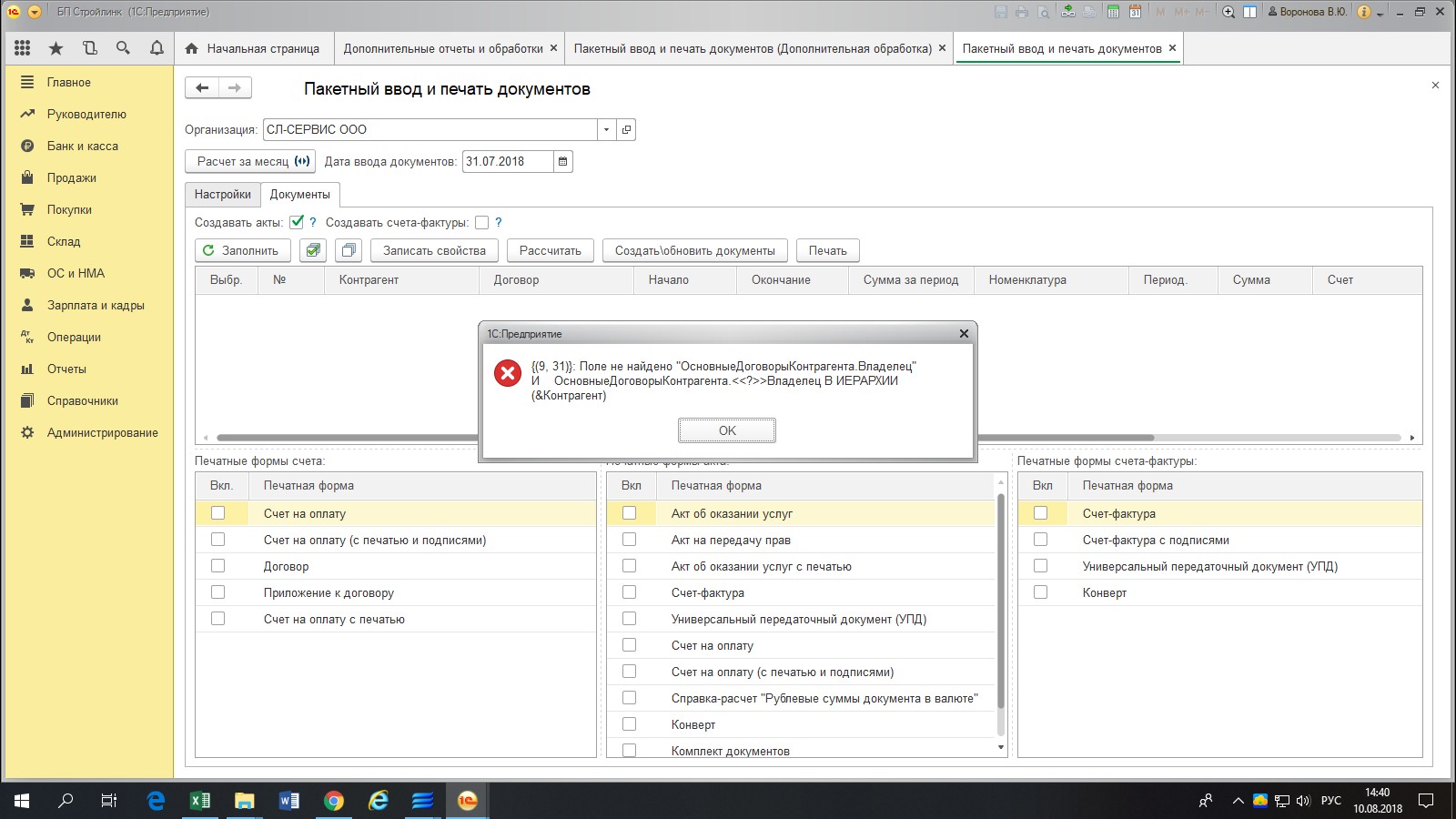Click the documents table horizontal scrollbar

(684, 438)
